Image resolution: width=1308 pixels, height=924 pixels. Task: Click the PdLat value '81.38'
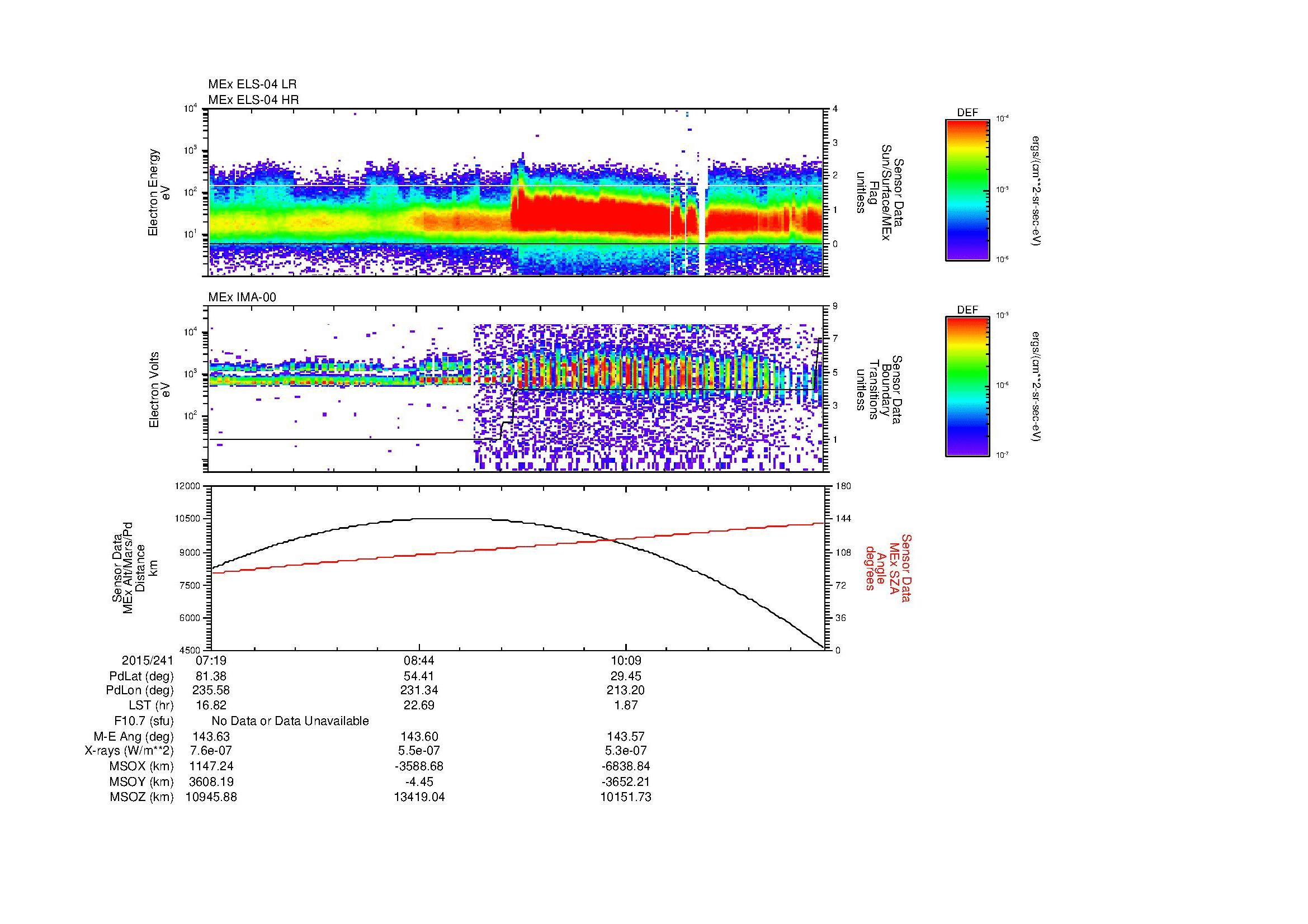(211, 676)
